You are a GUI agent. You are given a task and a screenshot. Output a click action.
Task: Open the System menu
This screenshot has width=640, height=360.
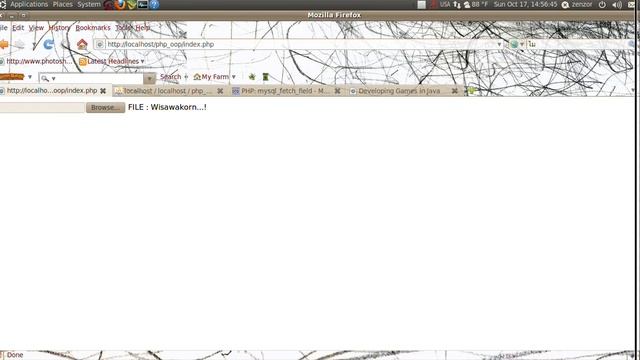(x=89, y=4)
